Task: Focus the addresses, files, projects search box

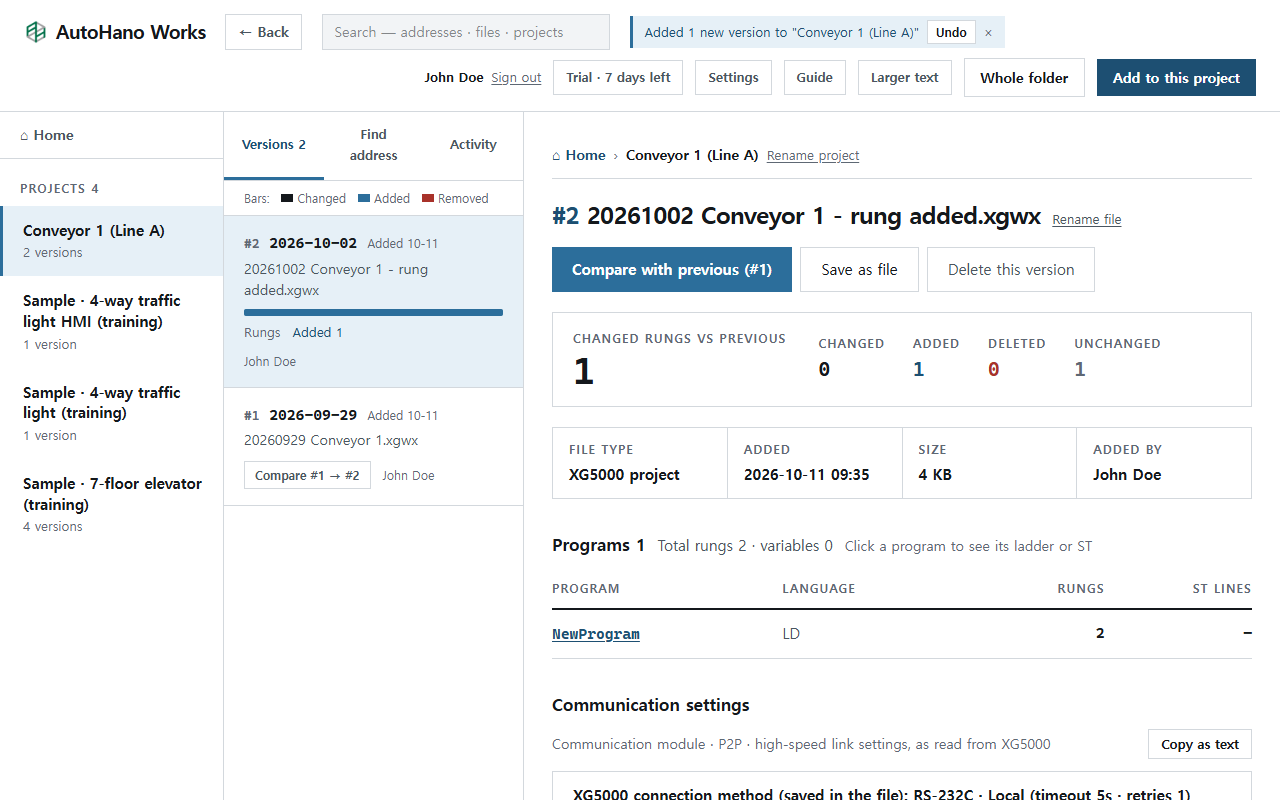Action: click(466, 32)
